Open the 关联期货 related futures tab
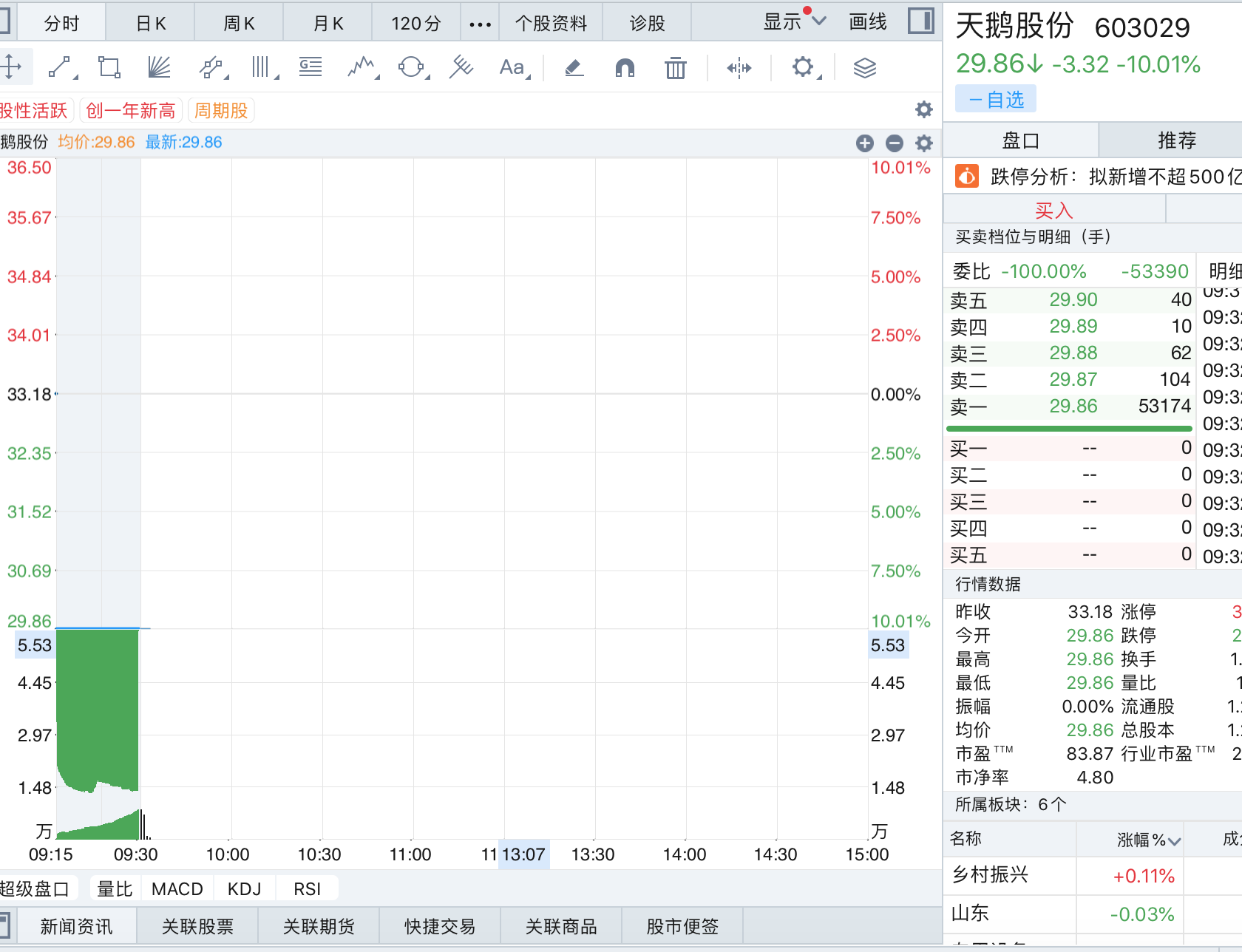The width and height of the screenshot is (1242, 952). coord(319,926)
